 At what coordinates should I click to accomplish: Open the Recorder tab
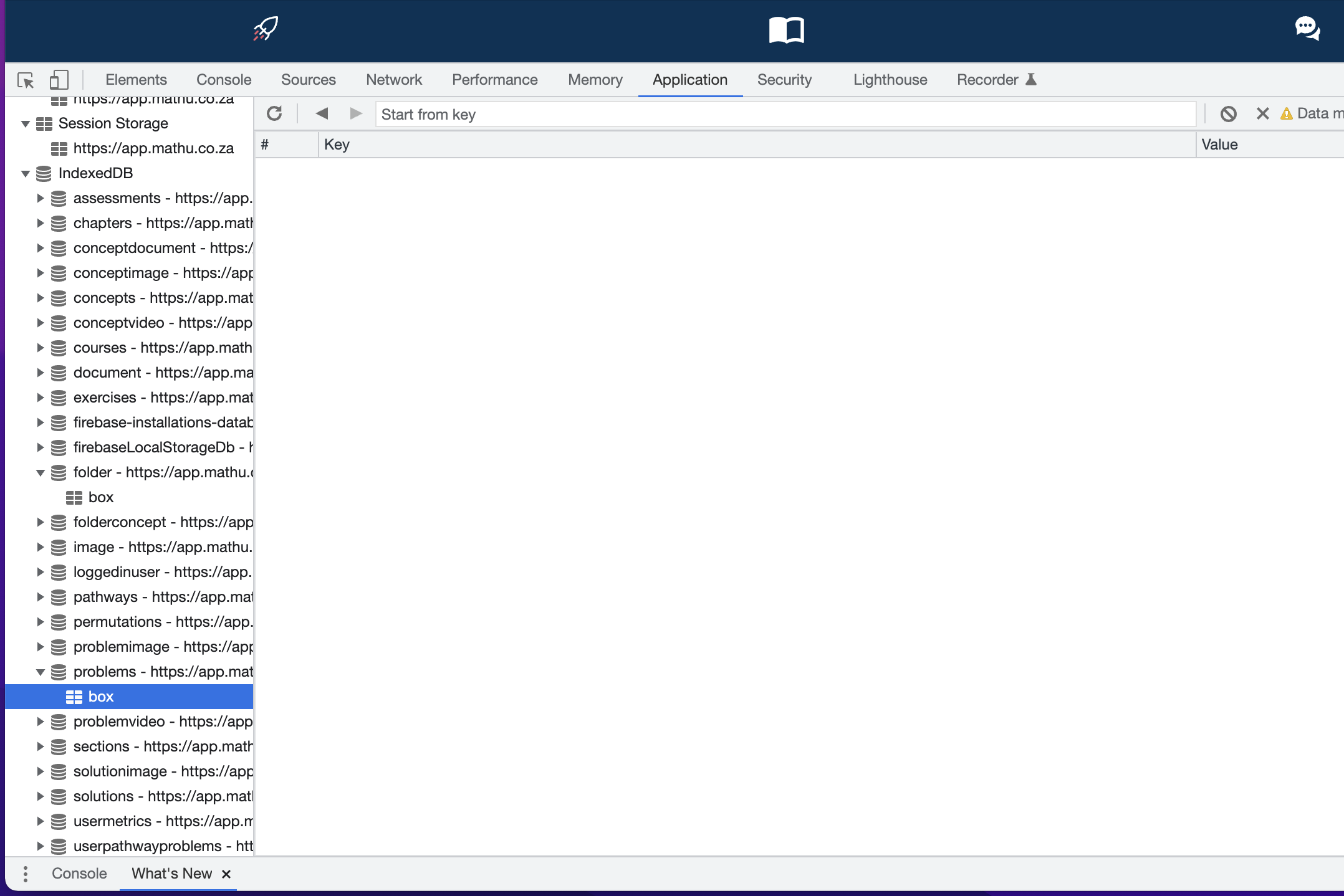[x=996, y=80]
